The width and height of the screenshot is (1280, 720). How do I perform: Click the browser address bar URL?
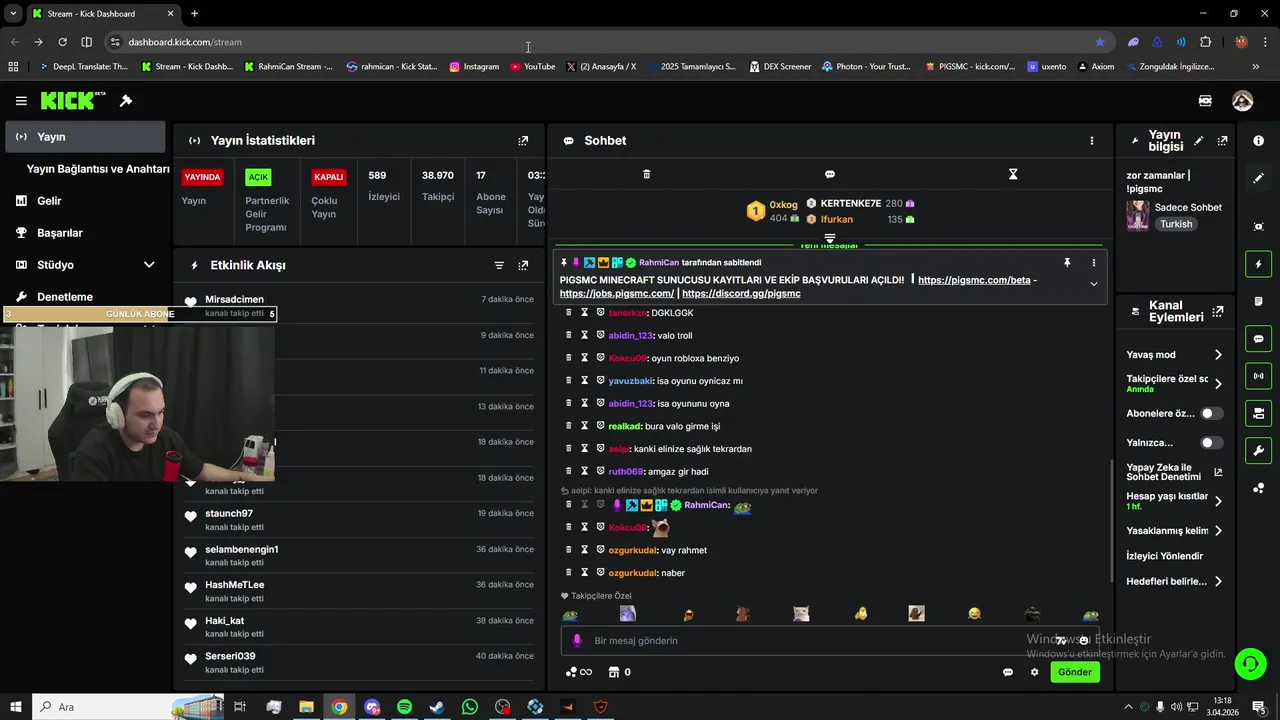185,42
